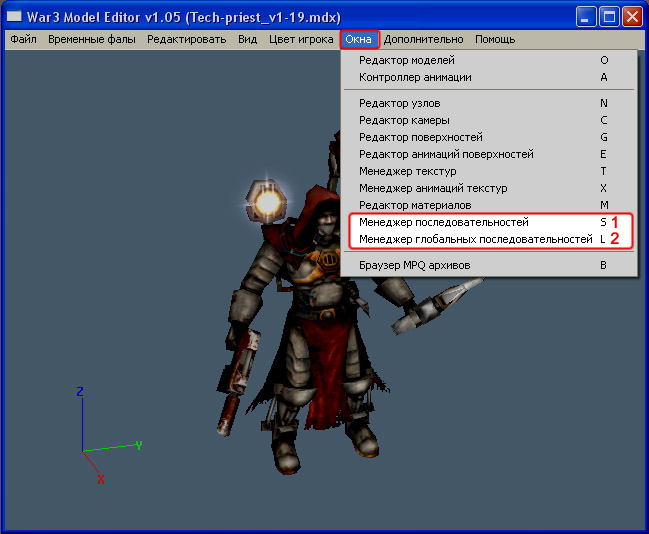The height and width of the screenshot is (534, 649).
Task: Open Менеджер глобальных последовательностей entry
Action: (489, 239)
